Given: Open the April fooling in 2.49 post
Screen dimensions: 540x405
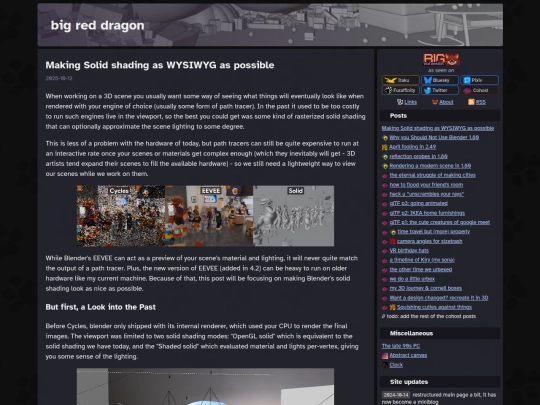Looking at the screenshot, I should (x=412, y=147).
